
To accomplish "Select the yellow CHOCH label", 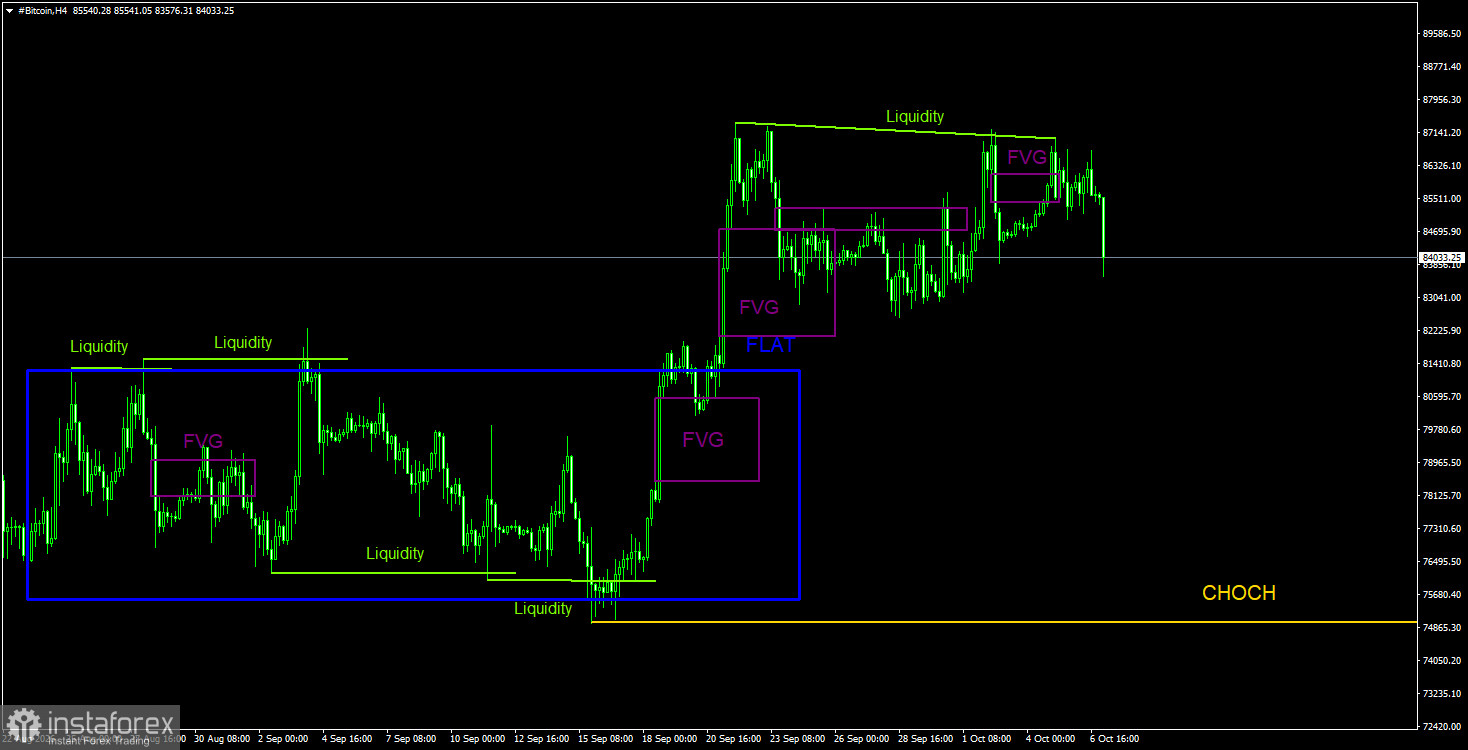I will pos(1239,593).
